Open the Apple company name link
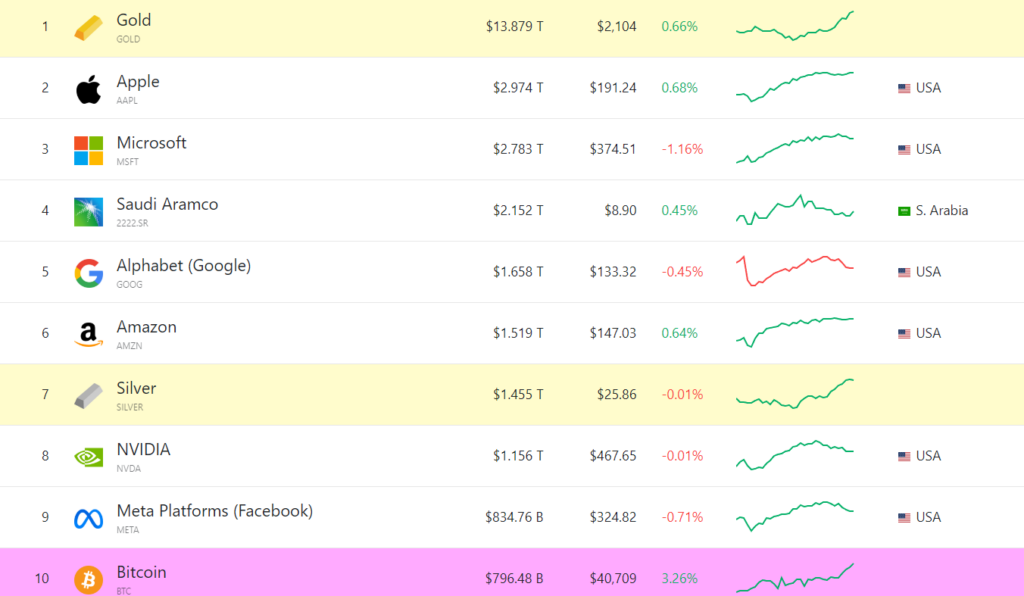 click(138, 82)
